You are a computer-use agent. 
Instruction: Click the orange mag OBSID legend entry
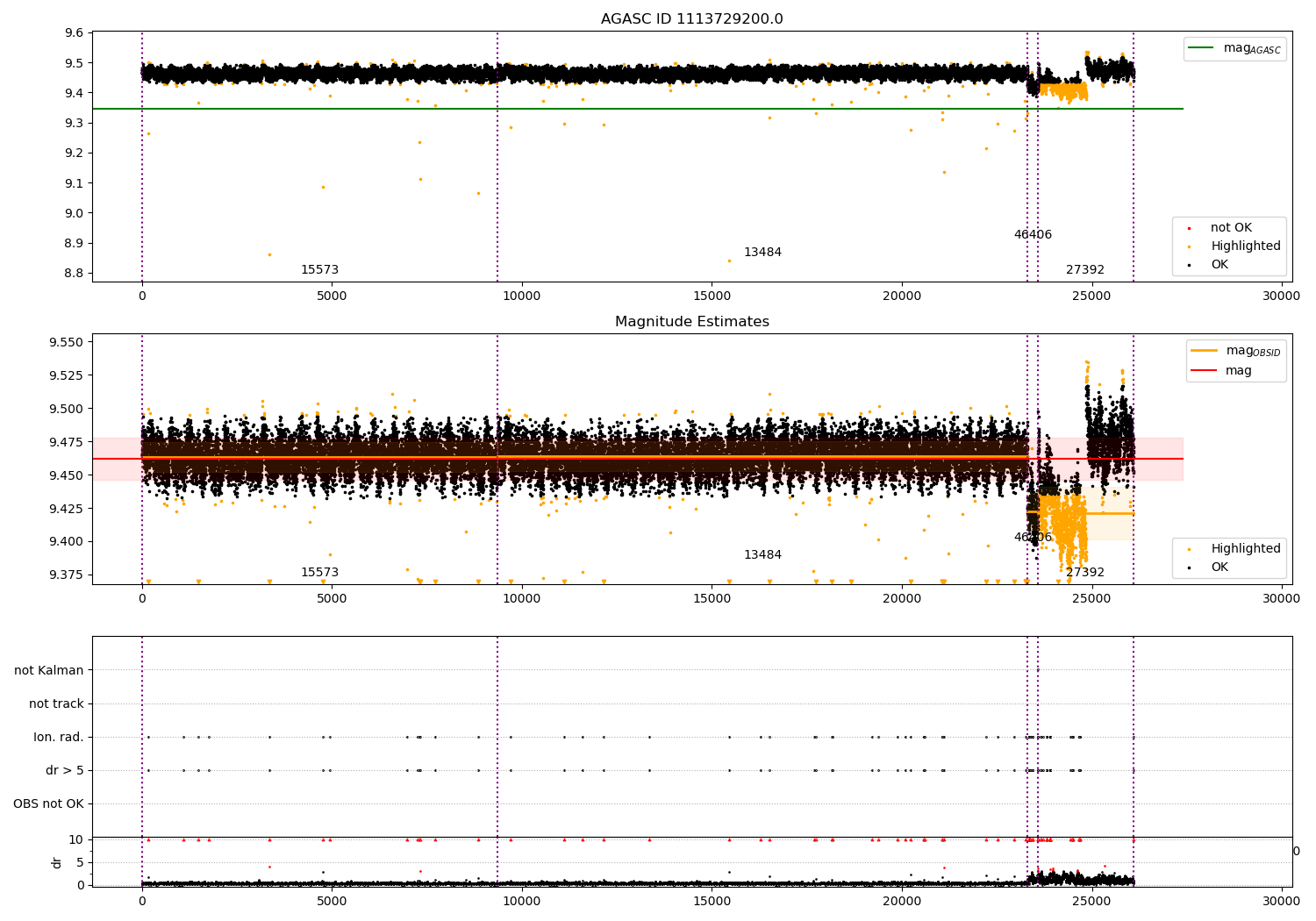(1236, 351)
